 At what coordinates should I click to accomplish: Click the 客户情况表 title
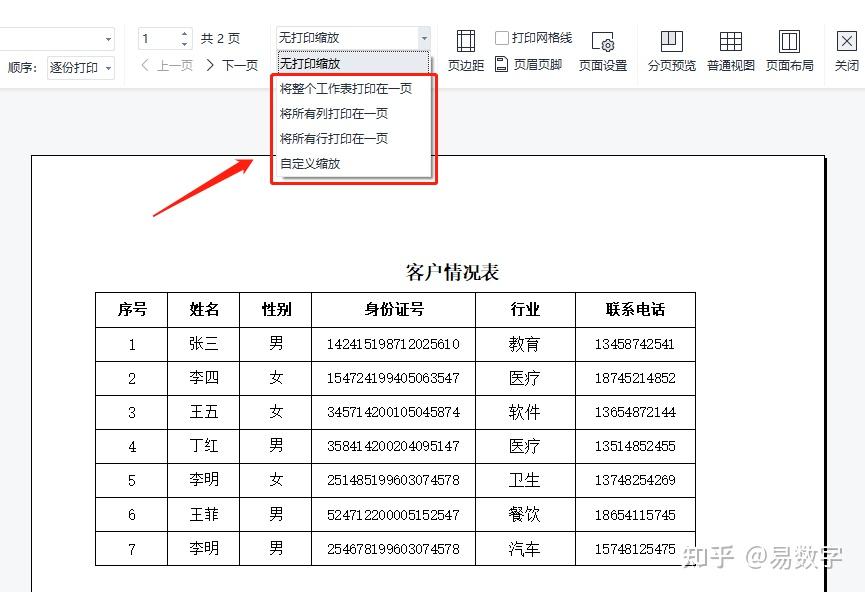pos(452,272)
